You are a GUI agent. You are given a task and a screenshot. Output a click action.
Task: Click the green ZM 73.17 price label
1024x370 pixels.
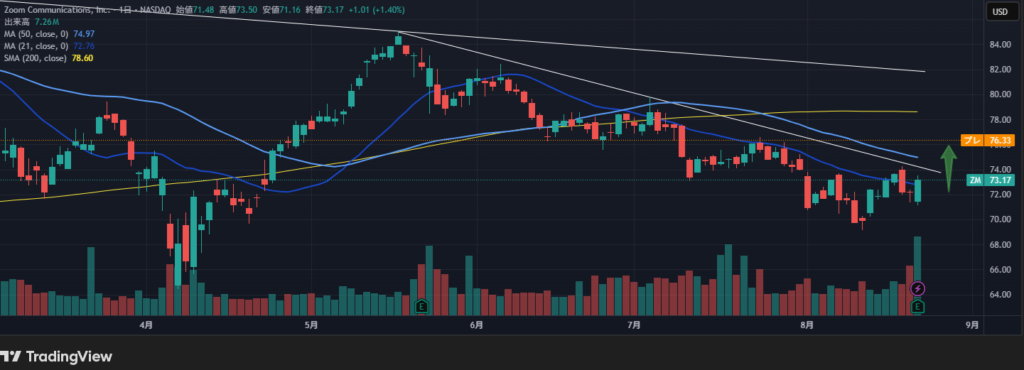click(x=990, y=180)
